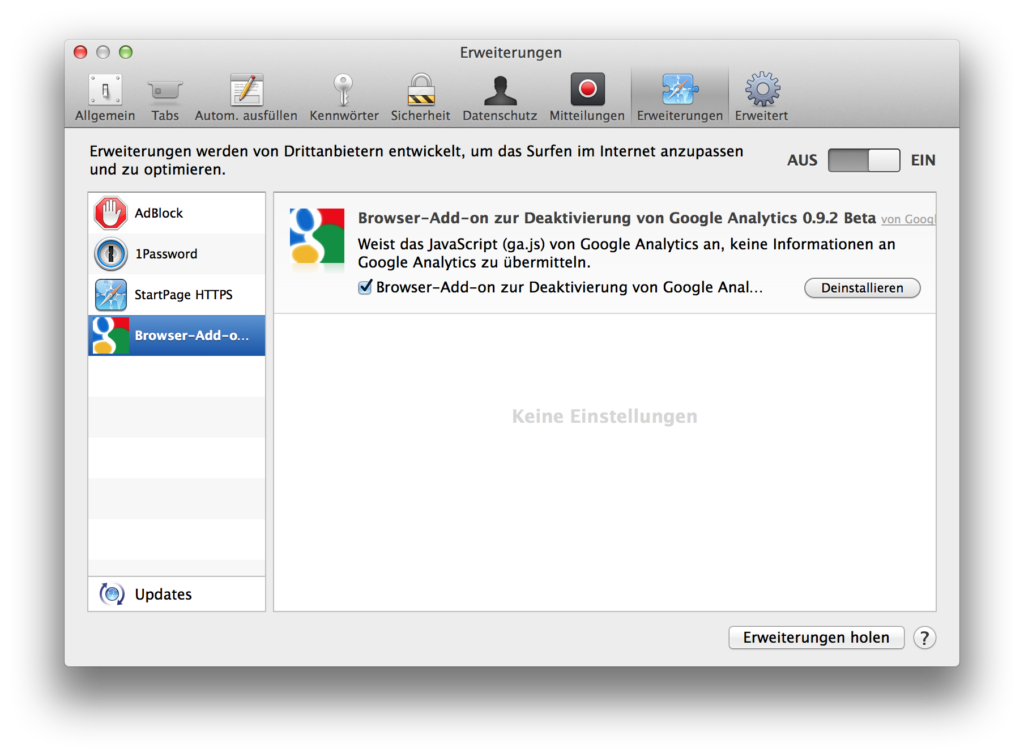The image size is (1024, 756).
Task: Click the 'EIN' label beside the switch
Action: point(923,160)
